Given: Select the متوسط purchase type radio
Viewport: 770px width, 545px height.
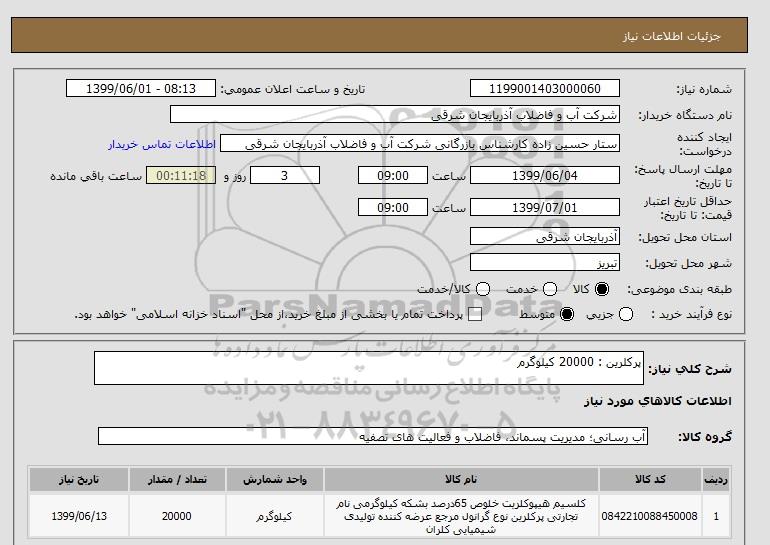Looking at the screenshot, I should [x=567, y=314].
